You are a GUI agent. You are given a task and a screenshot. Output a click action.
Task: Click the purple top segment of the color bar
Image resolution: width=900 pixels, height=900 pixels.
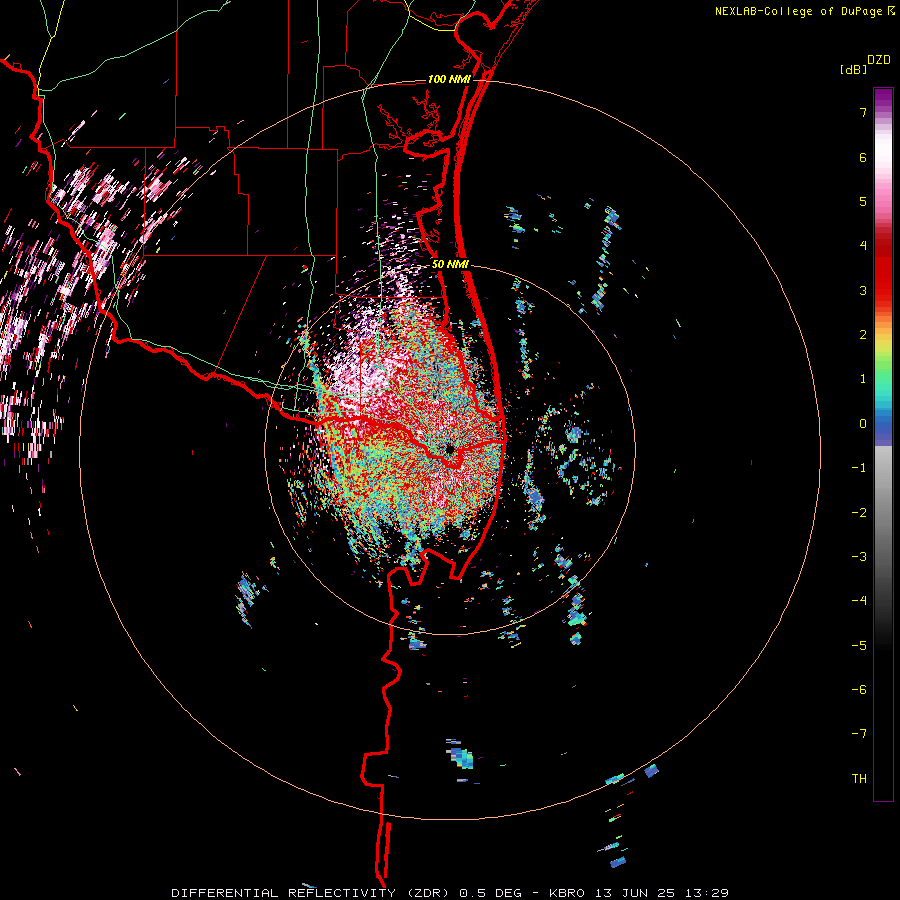coord(883,99)
